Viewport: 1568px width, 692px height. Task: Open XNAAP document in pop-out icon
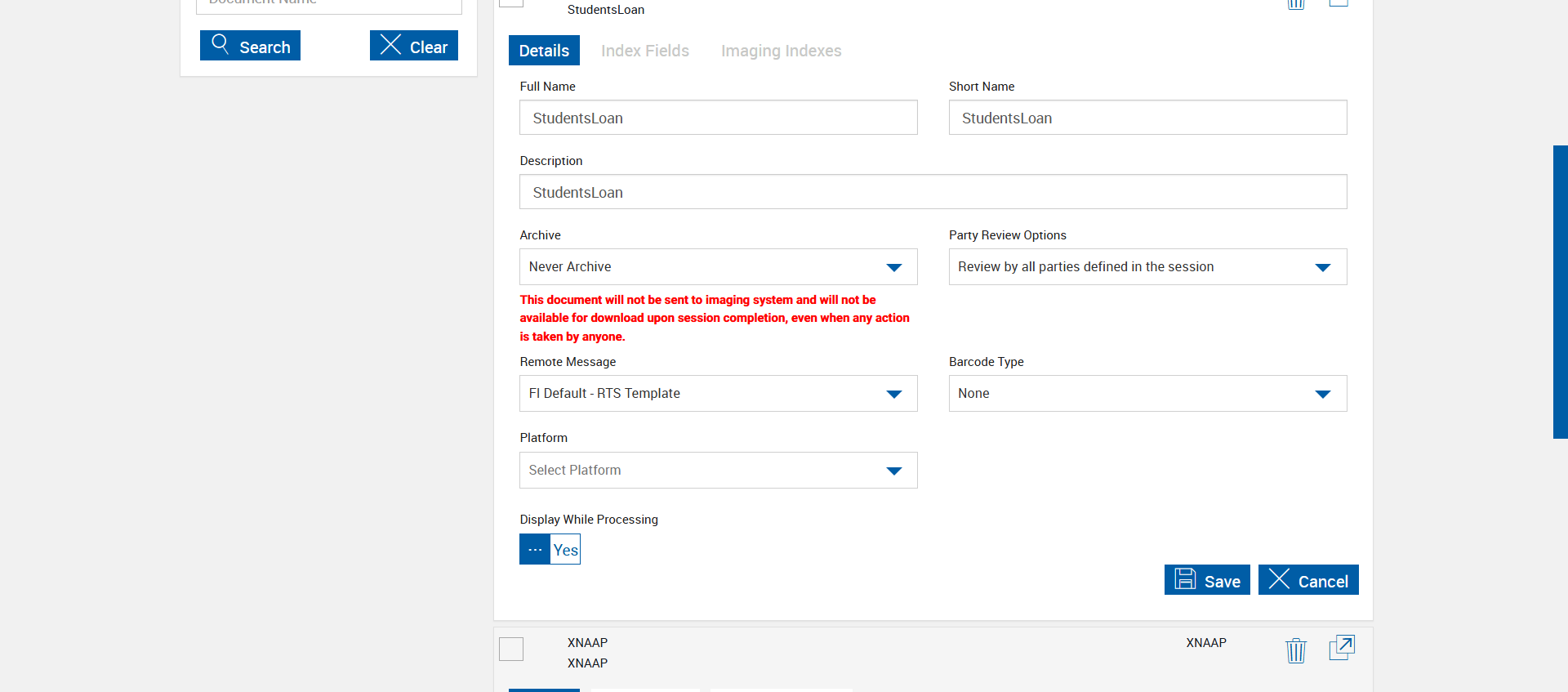(1342, 648)
